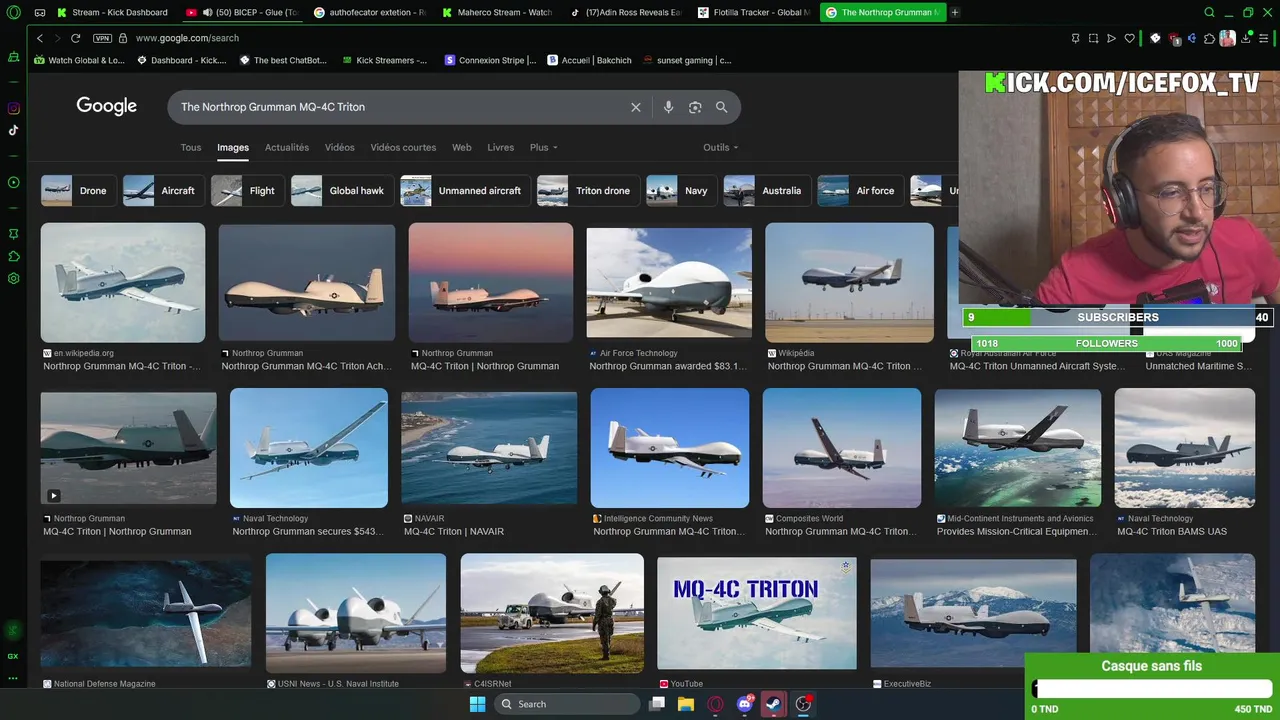The height and width of the screenshot is (720, 1280).
Task: Open Instagram from the Opera sidebar
Action: [x=14, y=108]
